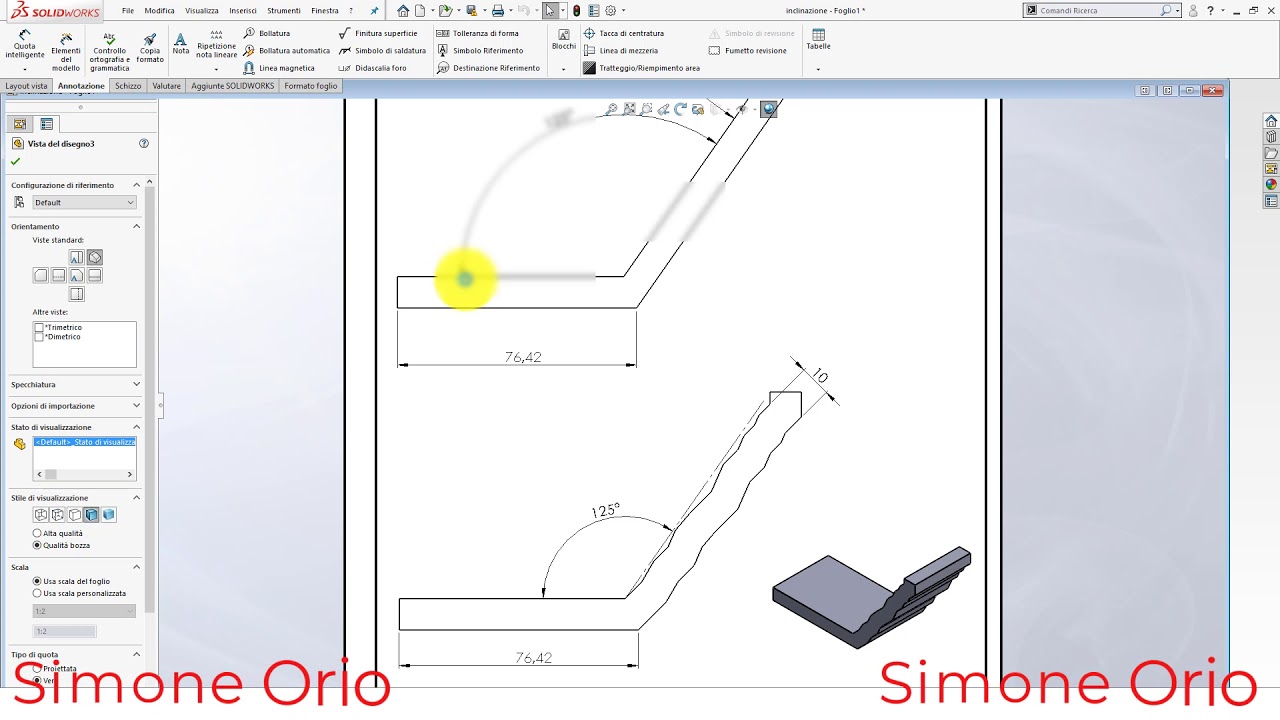Enable the *Trimetrico view checkbox
The width and height of the screenshot is (1280, 720).
pos(39,328)
